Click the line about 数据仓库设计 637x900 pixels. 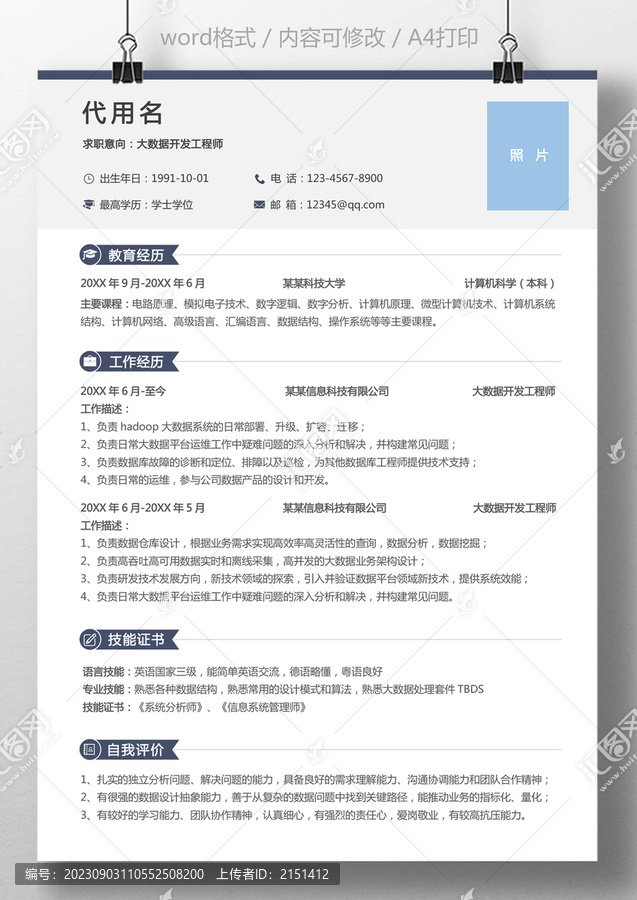tap(284, 543)
